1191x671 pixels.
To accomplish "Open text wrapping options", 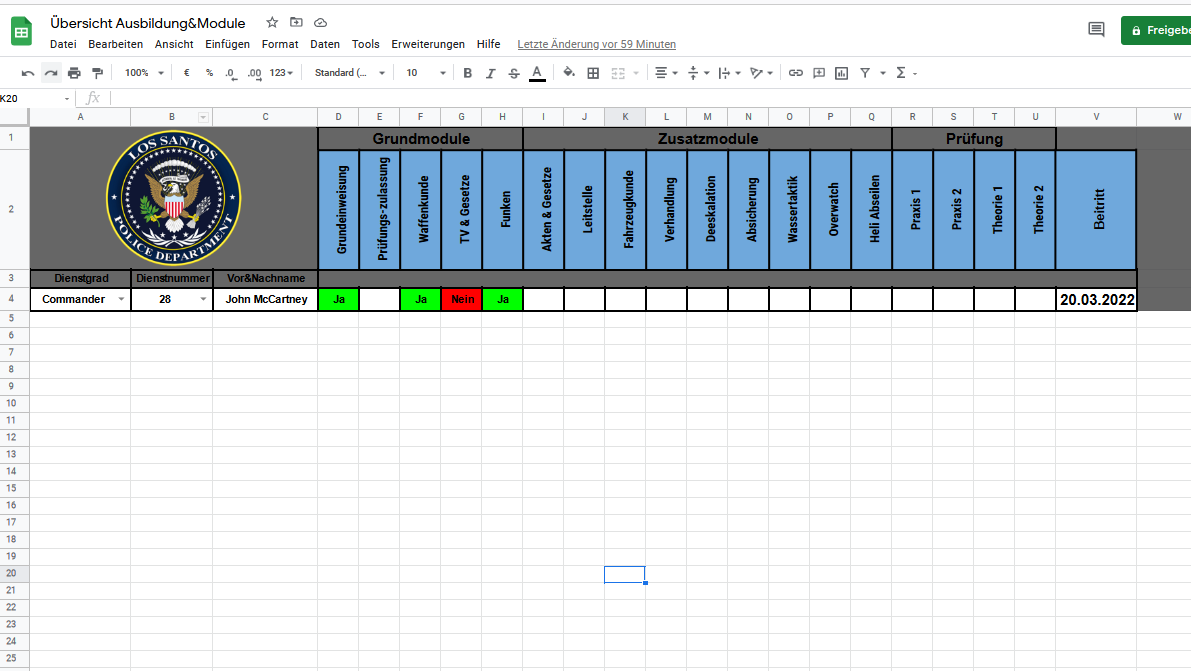I will (x=729, y=73).
